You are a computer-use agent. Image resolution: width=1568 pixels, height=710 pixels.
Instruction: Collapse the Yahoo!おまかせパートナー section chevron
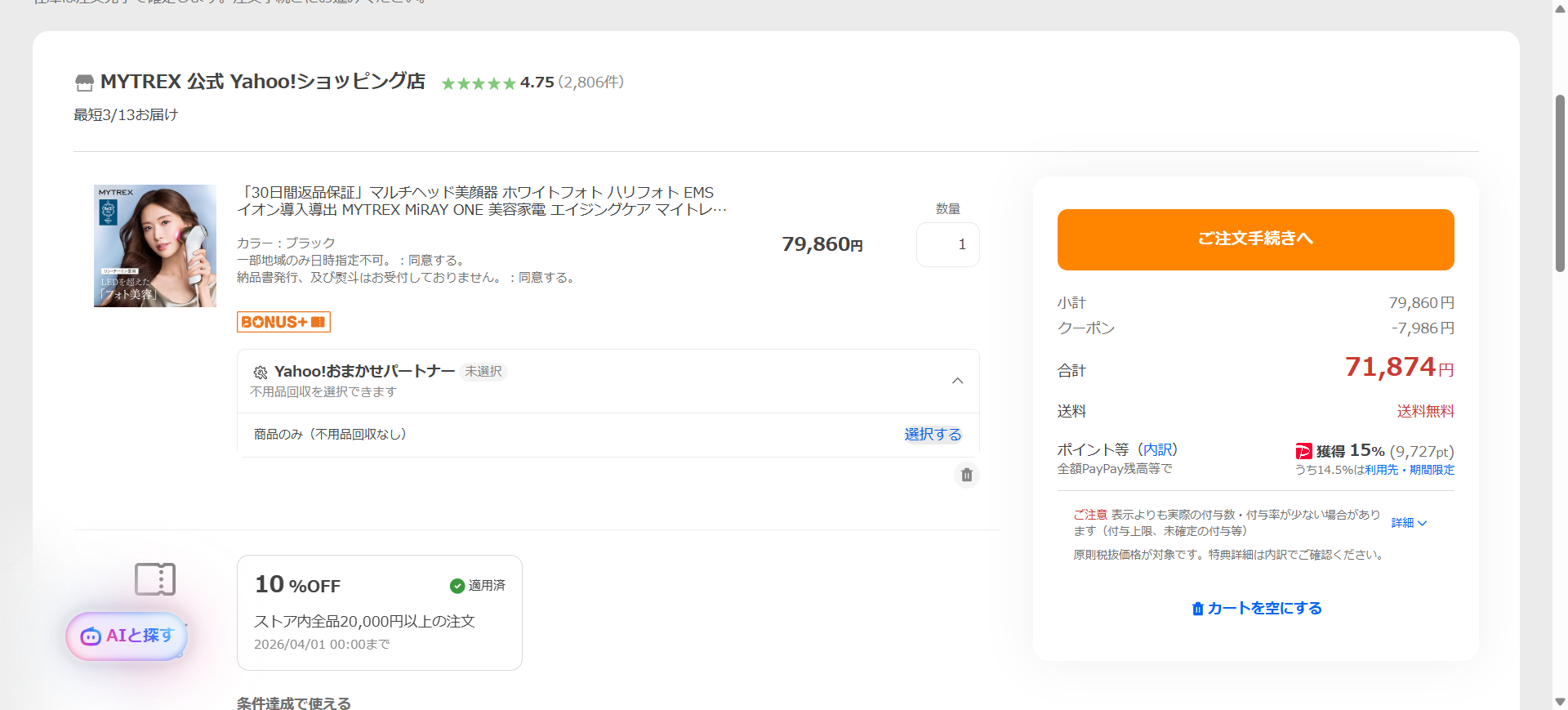958,381
